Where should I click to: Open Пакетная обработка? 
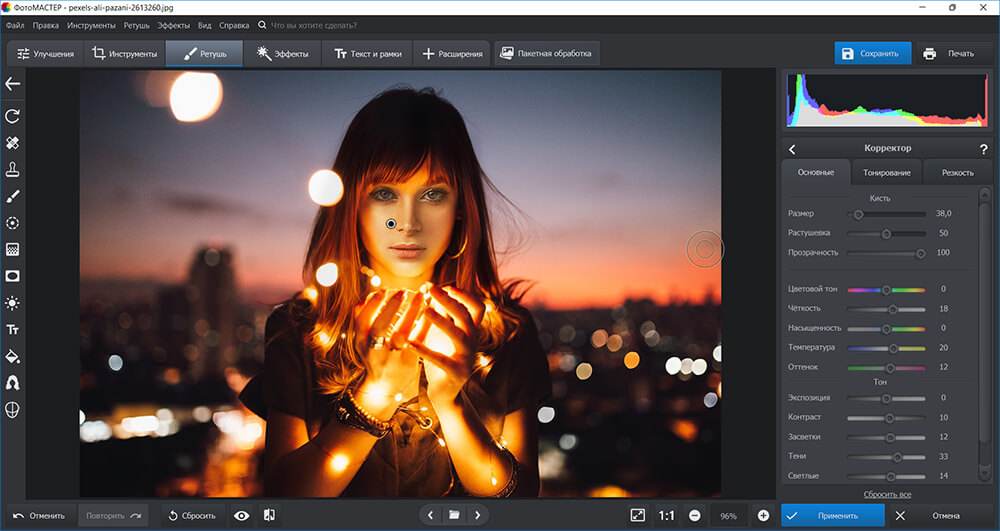coord(547,54)
